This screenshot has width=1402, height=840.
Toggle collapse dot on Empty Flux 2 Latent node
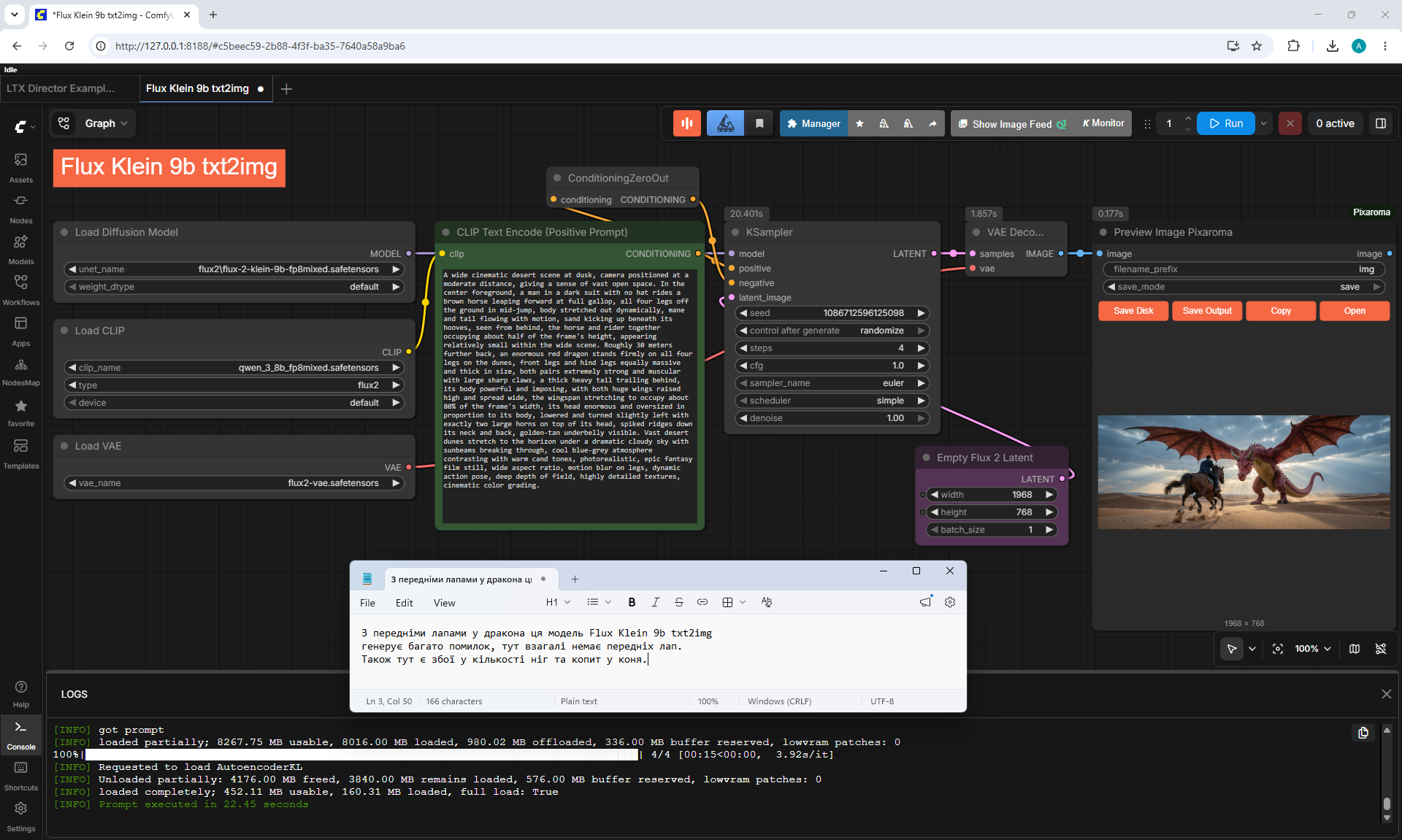point(927,458)
